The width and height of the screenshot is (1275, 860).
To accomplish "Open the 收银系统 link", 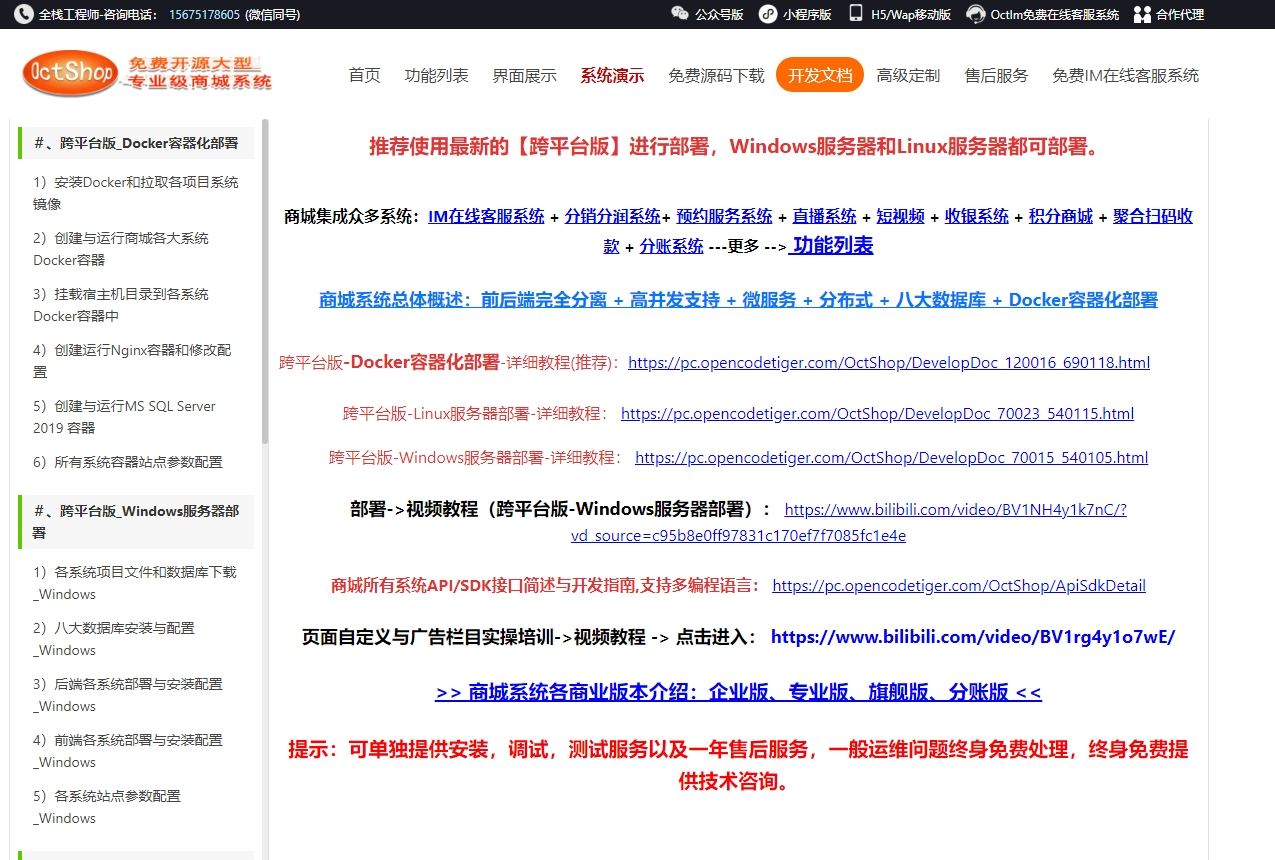I will point(977,216).
